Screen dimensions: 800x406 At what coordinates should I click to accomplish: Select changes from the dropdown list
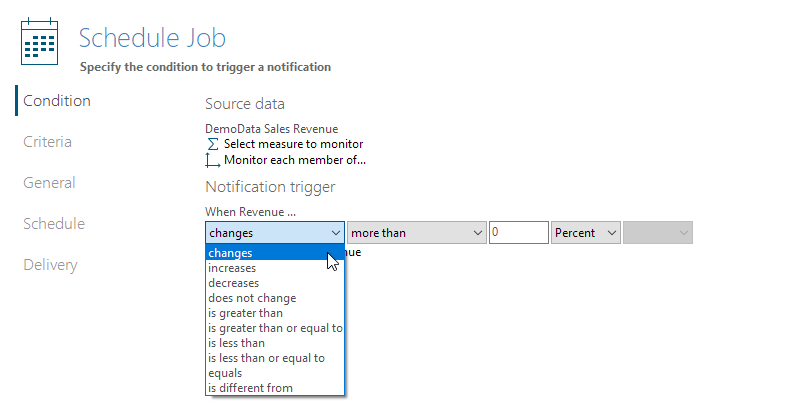(x=275, y=253)
